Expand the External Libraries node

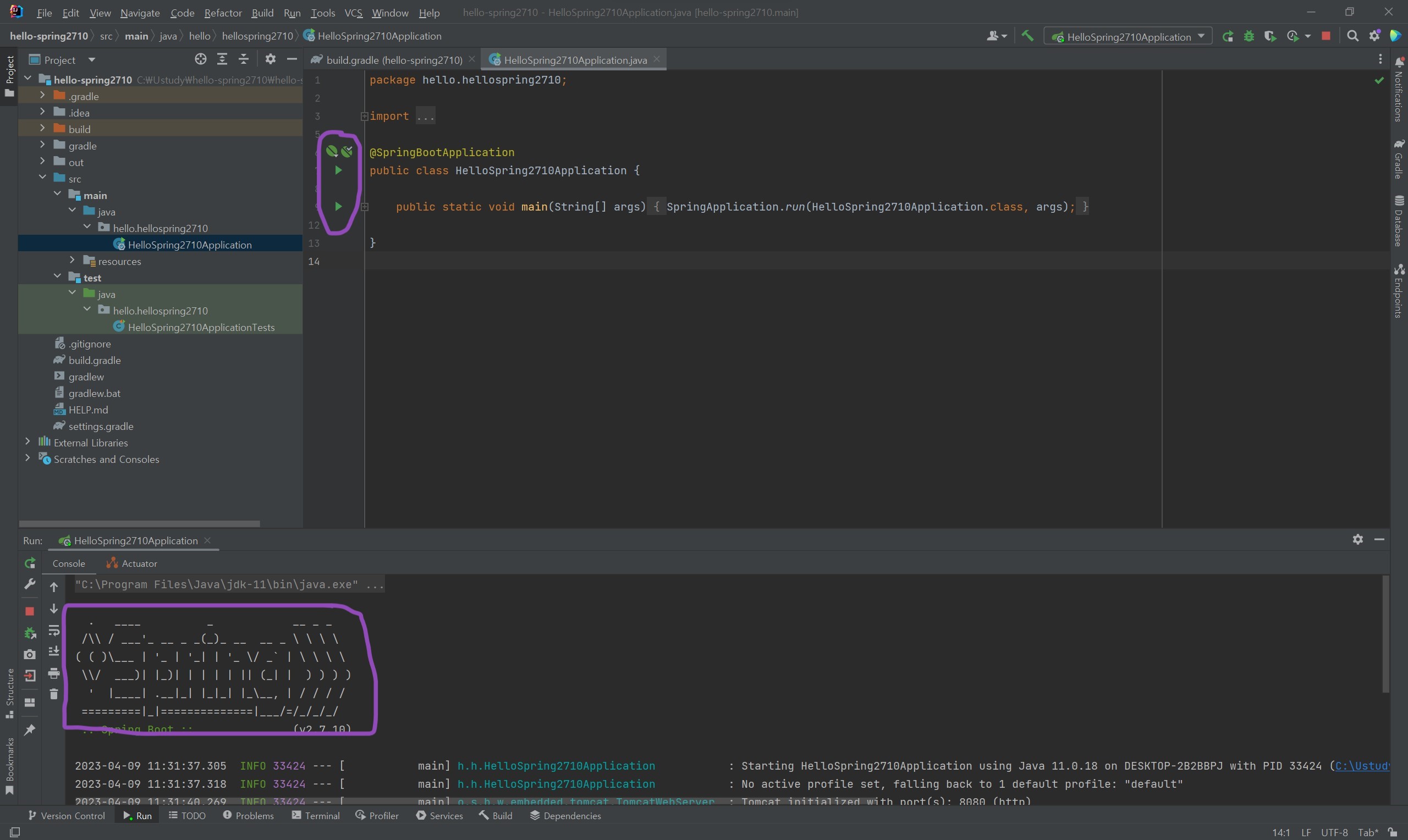coord(28,441)
